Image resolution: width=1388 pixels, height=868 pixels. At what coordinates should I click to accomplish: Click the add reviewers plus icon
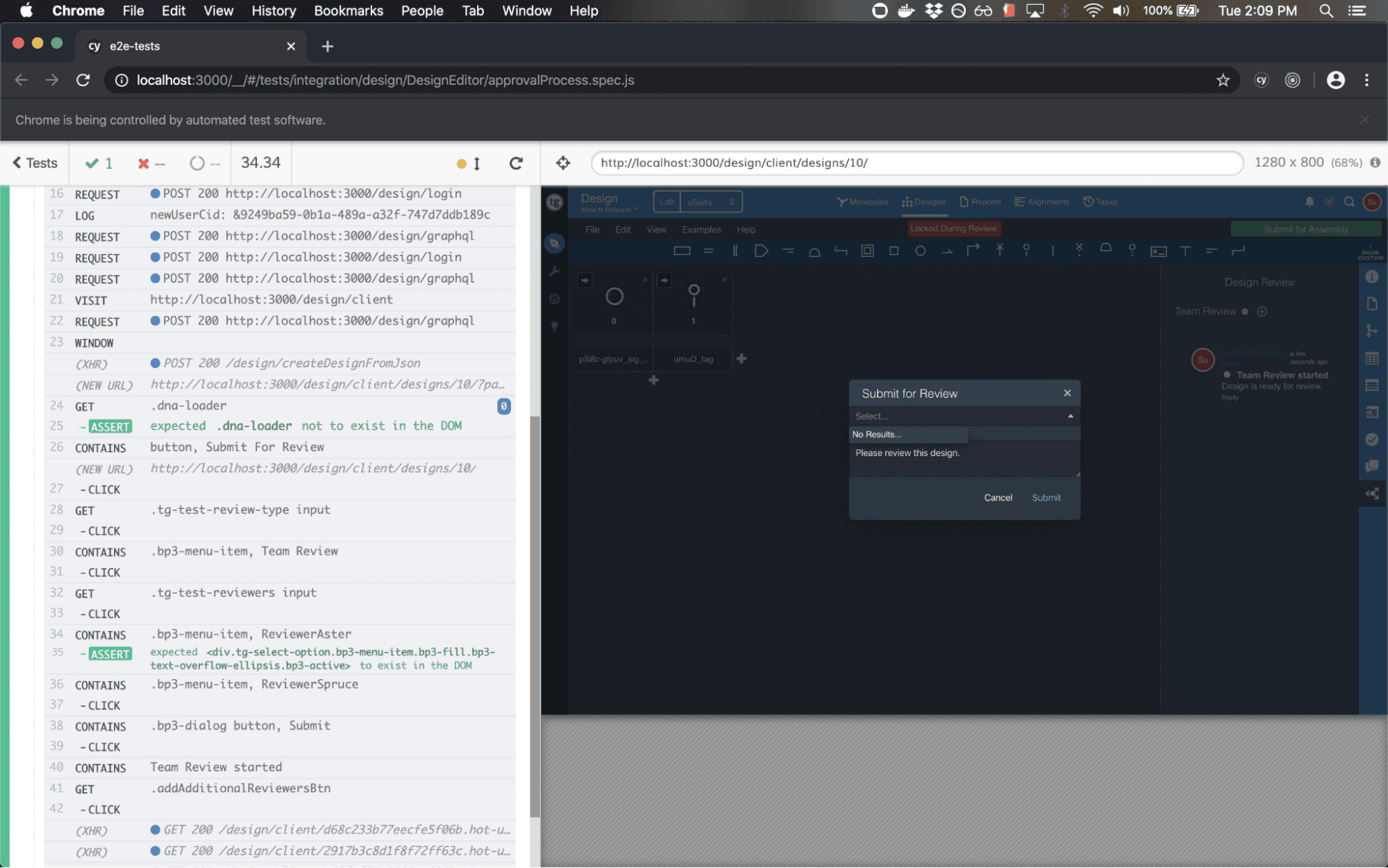coord(1262,312)
